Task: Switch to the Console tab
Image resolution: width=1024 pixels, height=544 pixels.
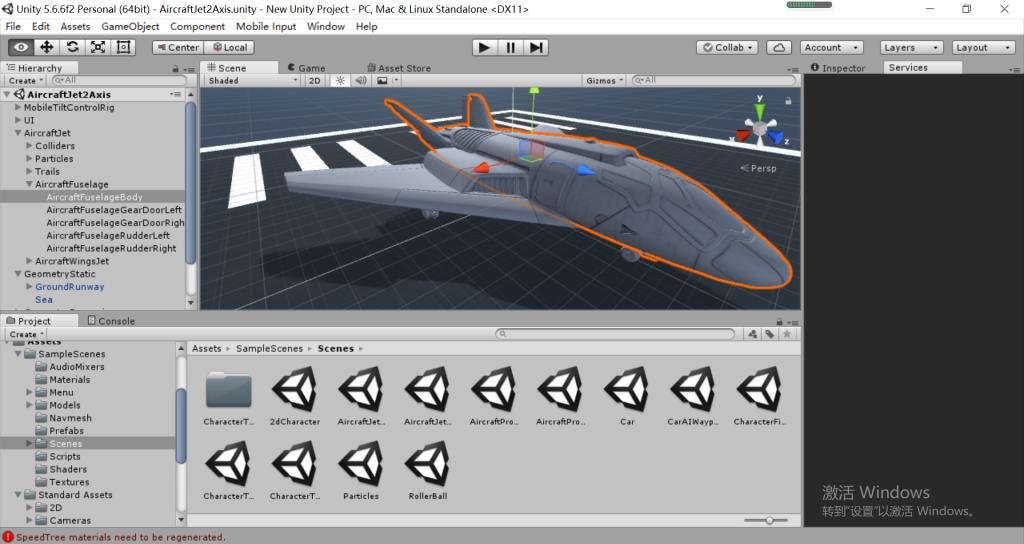Action: [111, 321]
